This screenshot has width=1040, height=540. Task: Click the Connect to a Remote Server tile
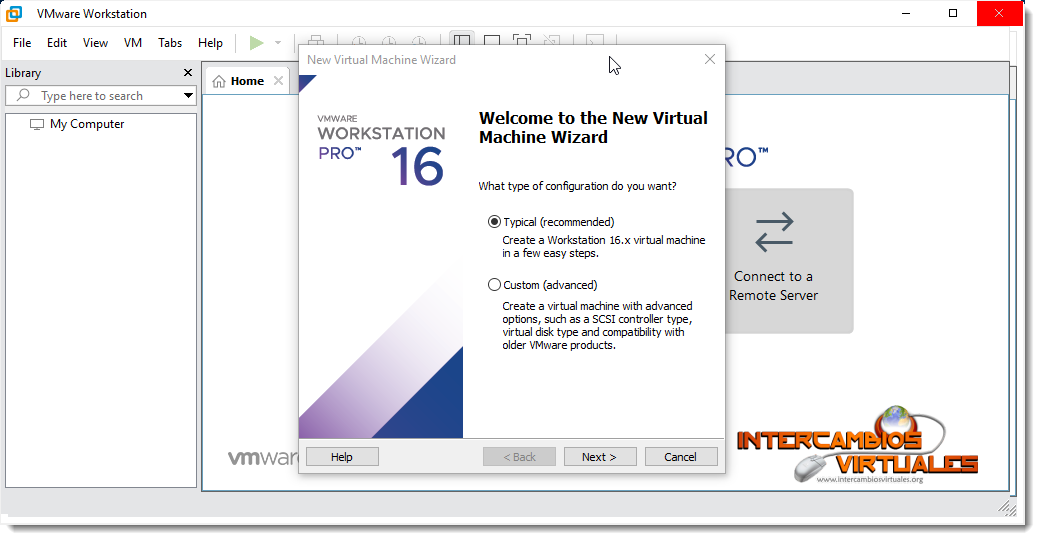(789, 261)
